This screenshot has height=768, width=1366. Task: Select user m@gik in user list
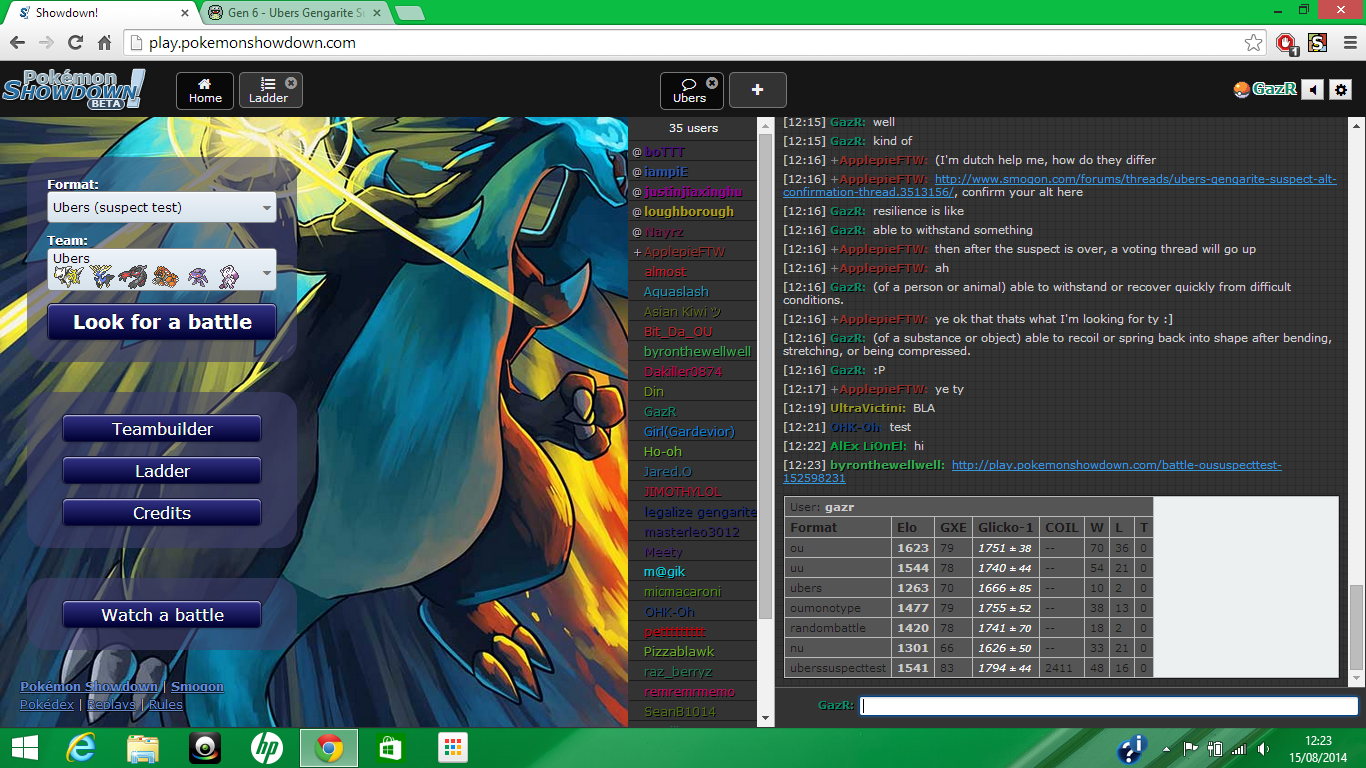click(x=693, y=571)
